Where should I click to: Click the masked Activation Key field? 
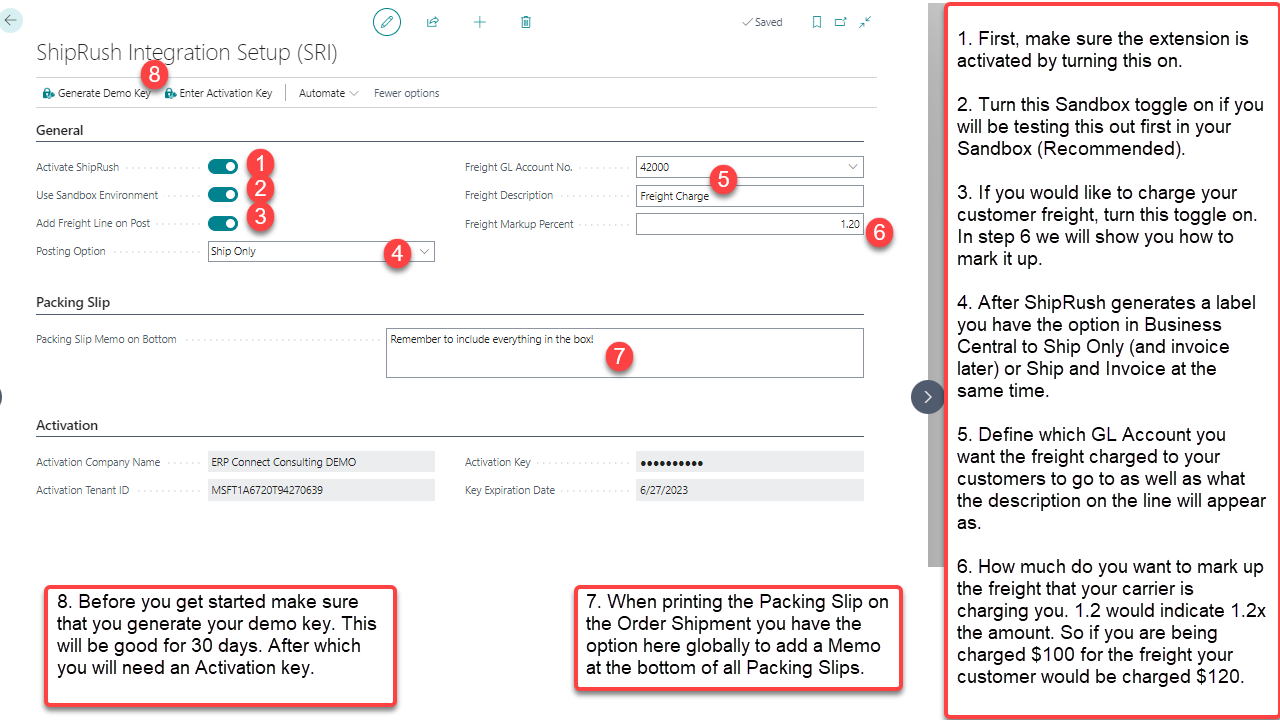point(750,462)
